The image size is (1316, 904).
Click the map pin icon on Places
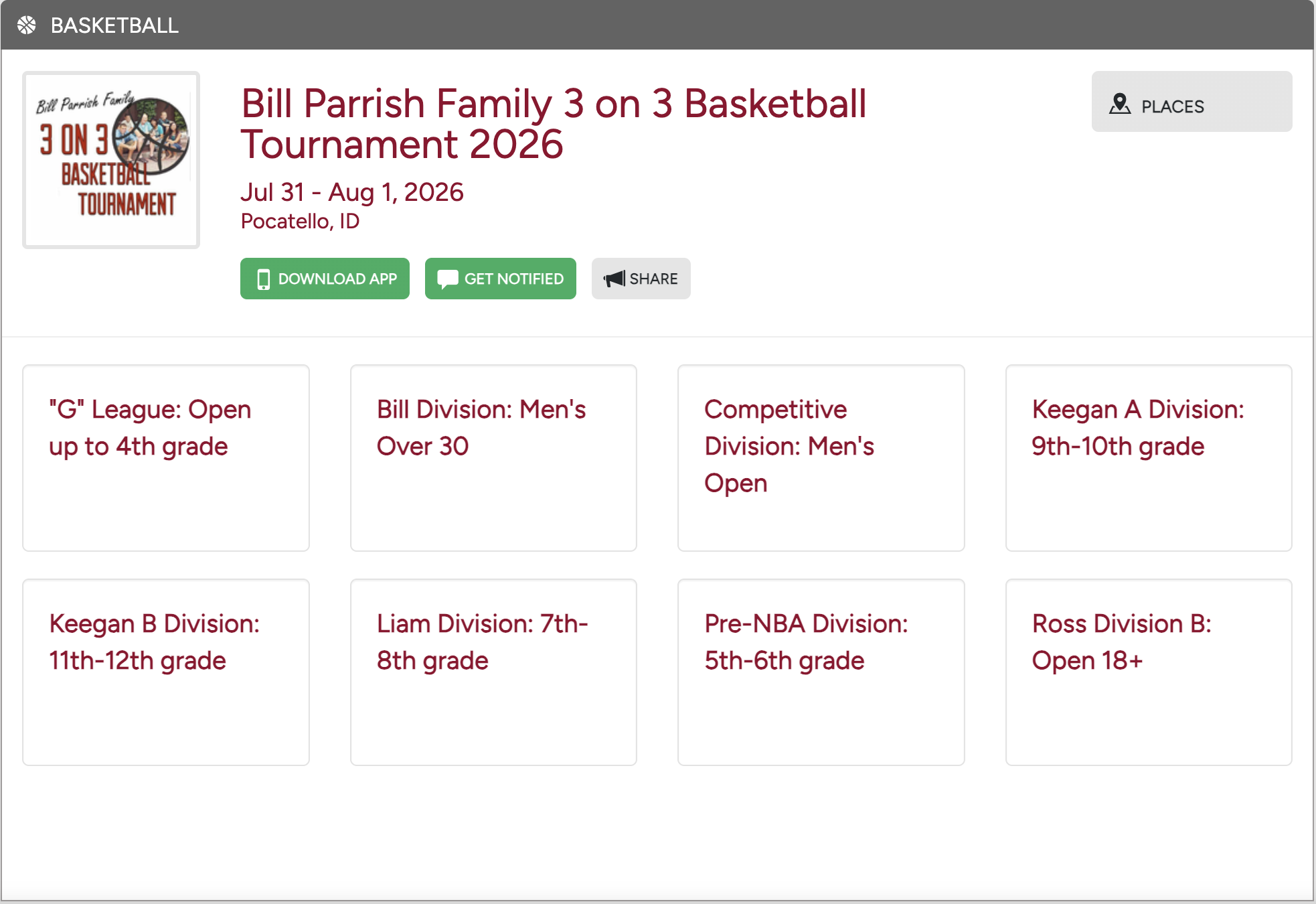tap(1120, 104)
